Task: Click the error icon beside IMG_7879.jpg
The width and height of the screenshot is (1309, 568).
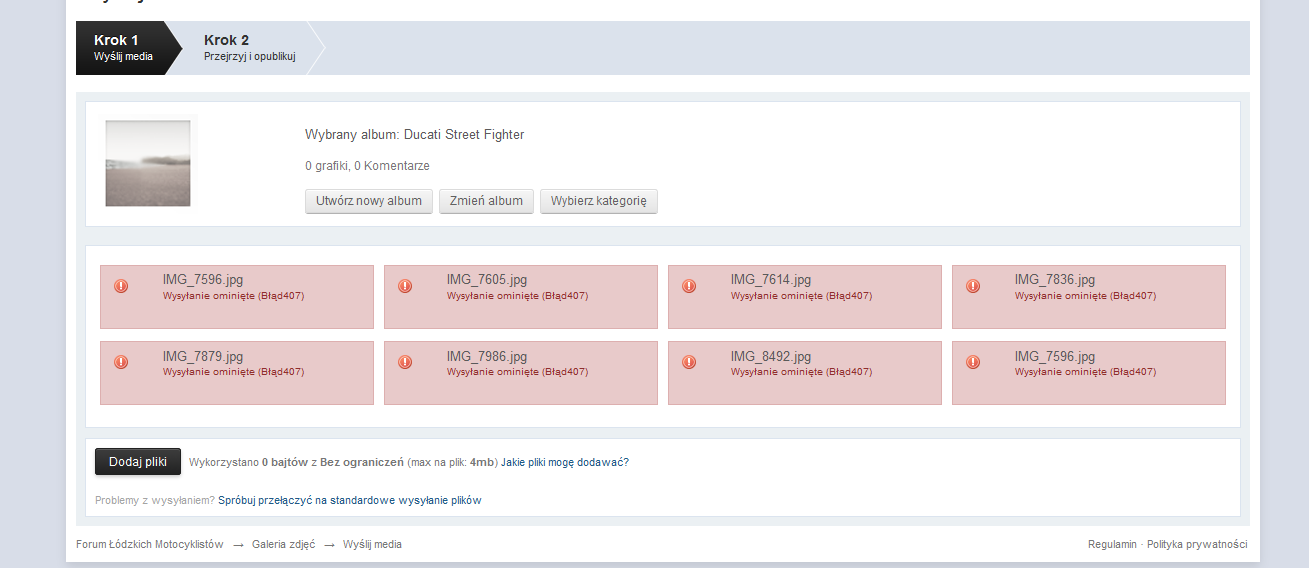Action: pyautogui.click(x=121, y=362)
